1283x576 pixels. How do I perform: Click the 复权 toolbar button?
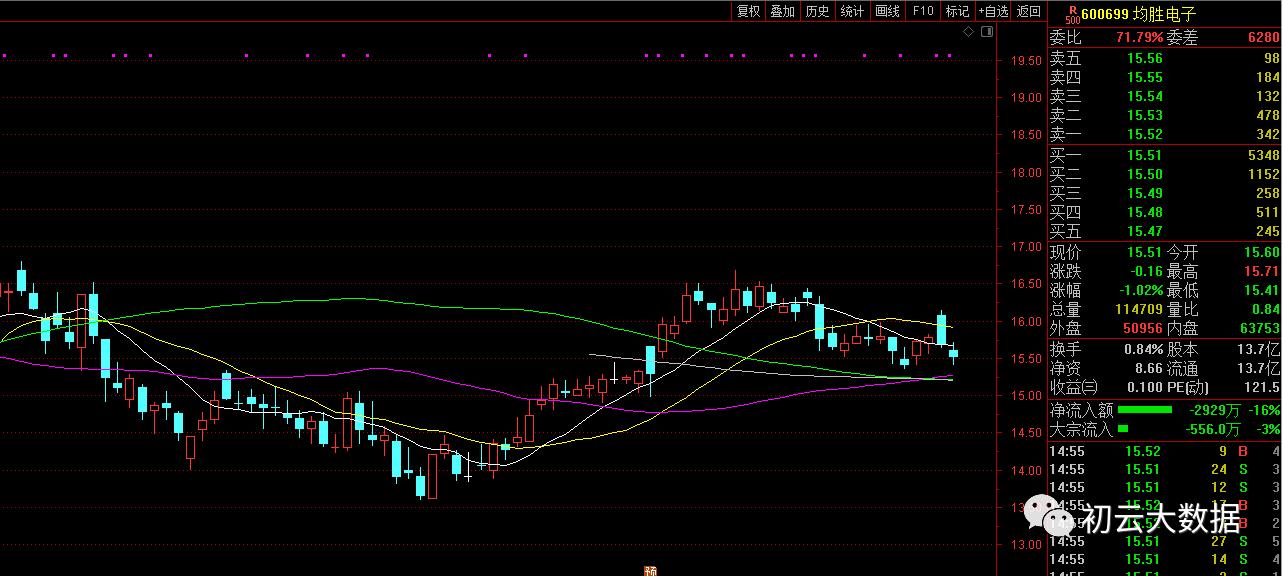[748, 11]
